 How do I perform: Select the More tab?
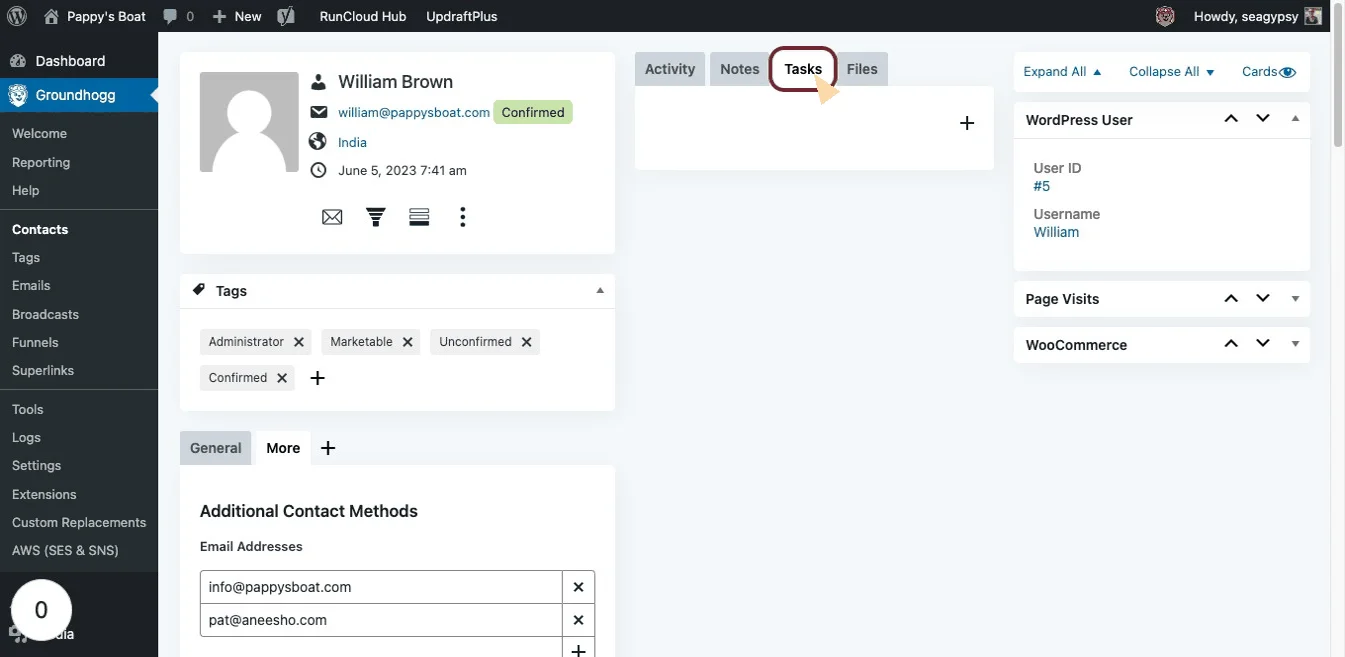283,448
